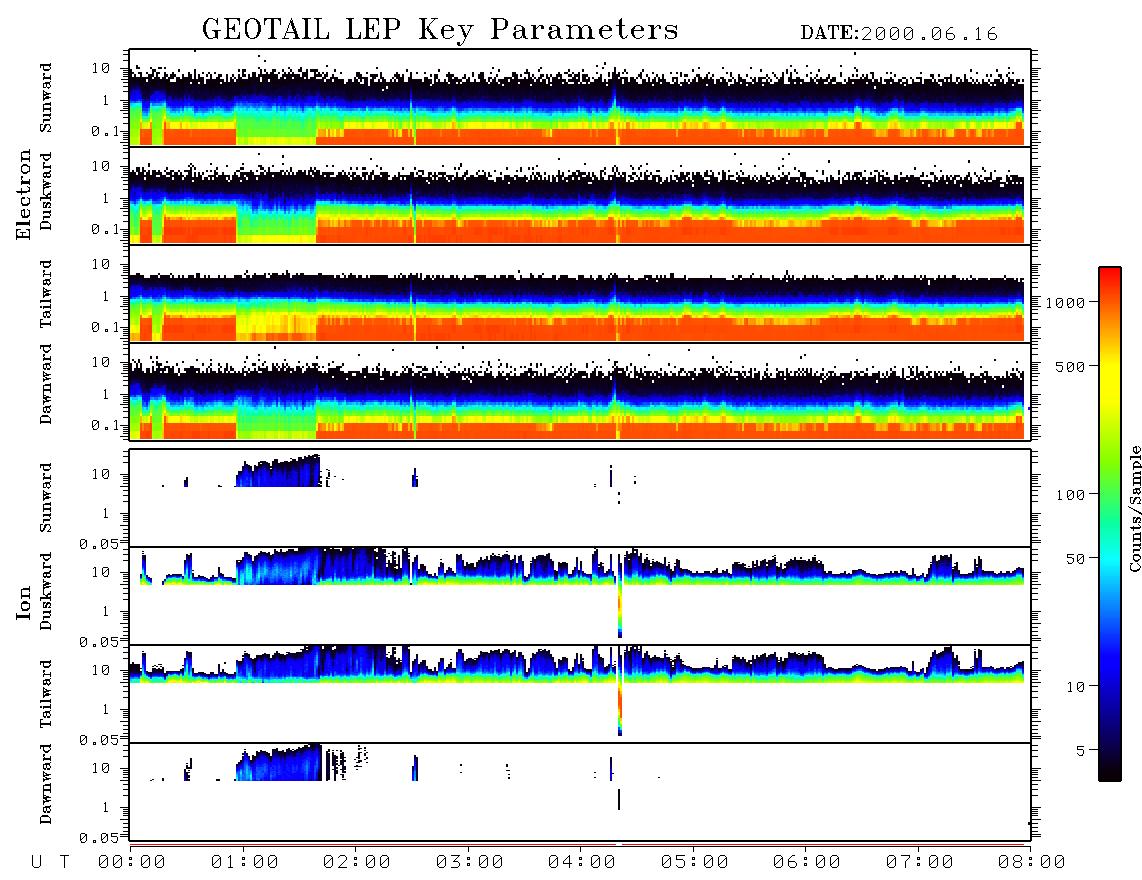Click the Ion Dawnward spectrogram panel
This screenshot has width=1142, height=880.
pyautogui.click(x=580, y=792)
